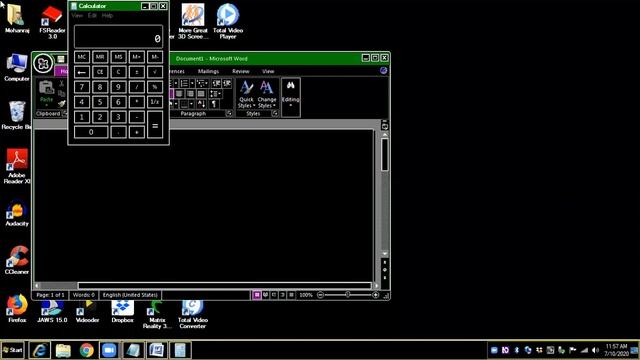Click the equals key on Calculator

155,125
